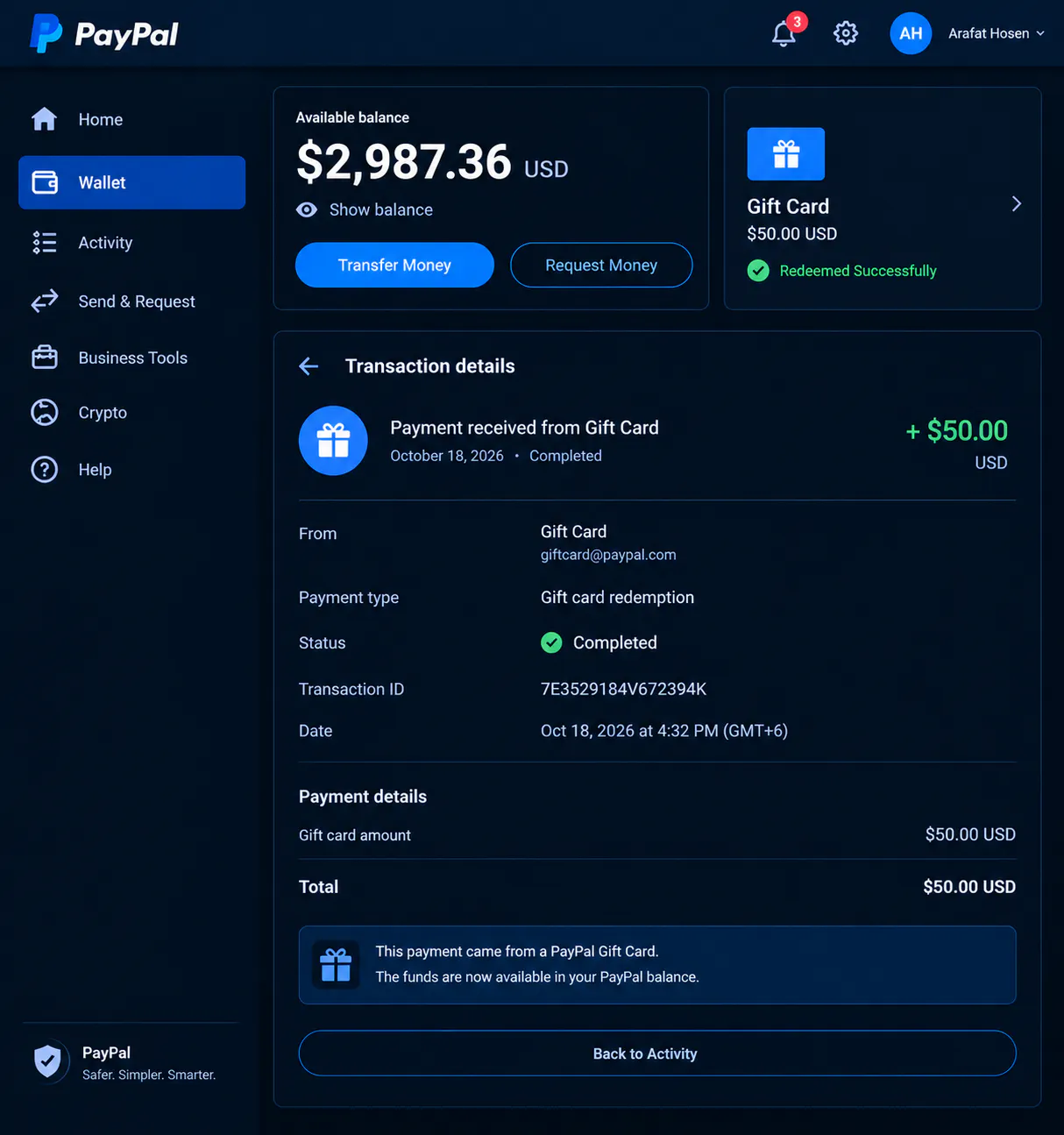This screenshot has height=1135, width=1064.
Task: Open the settings gear icon
Action: click(x=846, y=33)
